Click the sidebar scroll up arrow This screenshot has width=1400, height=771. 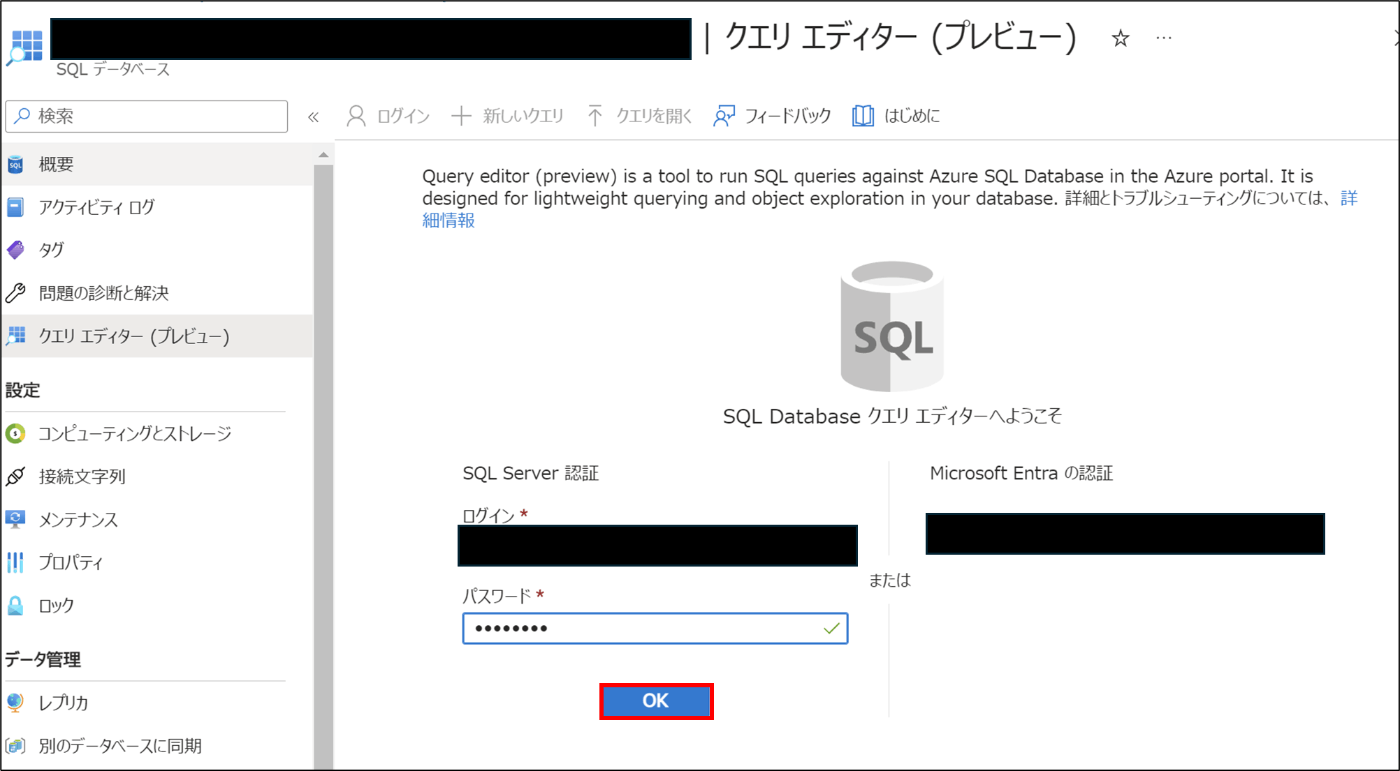pyautogui.click(x=323, y=155)
